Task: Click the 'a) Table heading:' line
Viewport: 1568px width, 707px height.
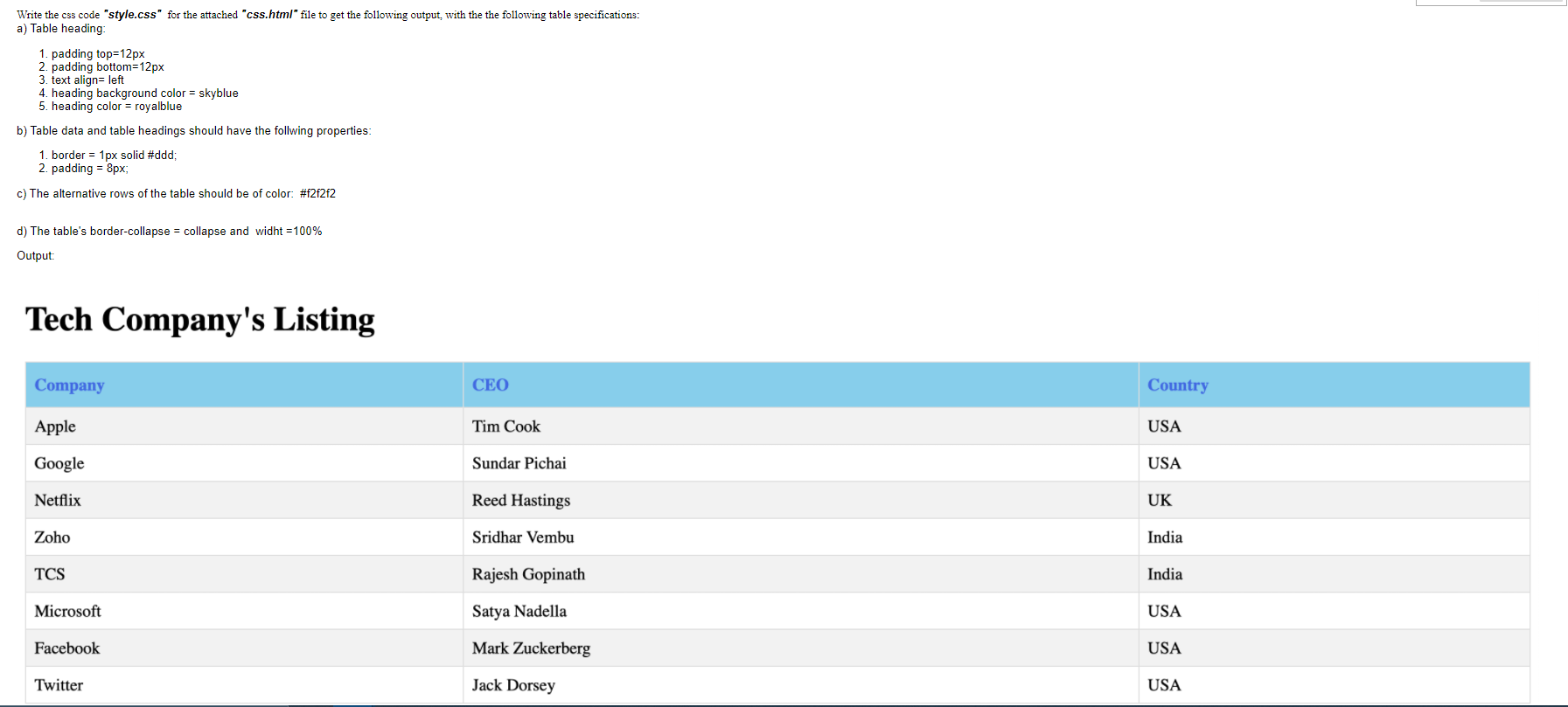Action: coord(61,29)
